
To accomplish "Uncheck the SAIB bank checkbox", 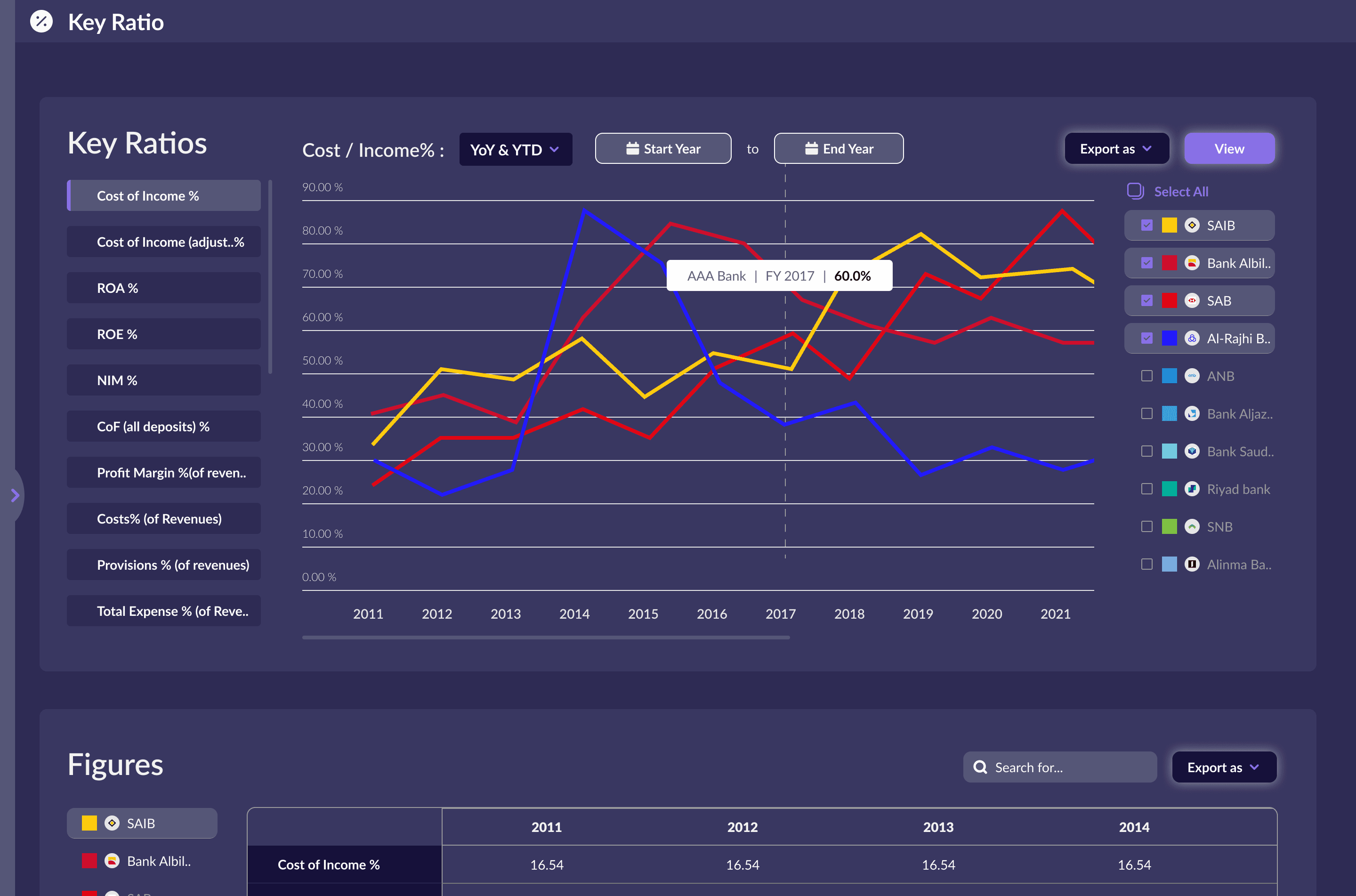I will coord(1146,225).
